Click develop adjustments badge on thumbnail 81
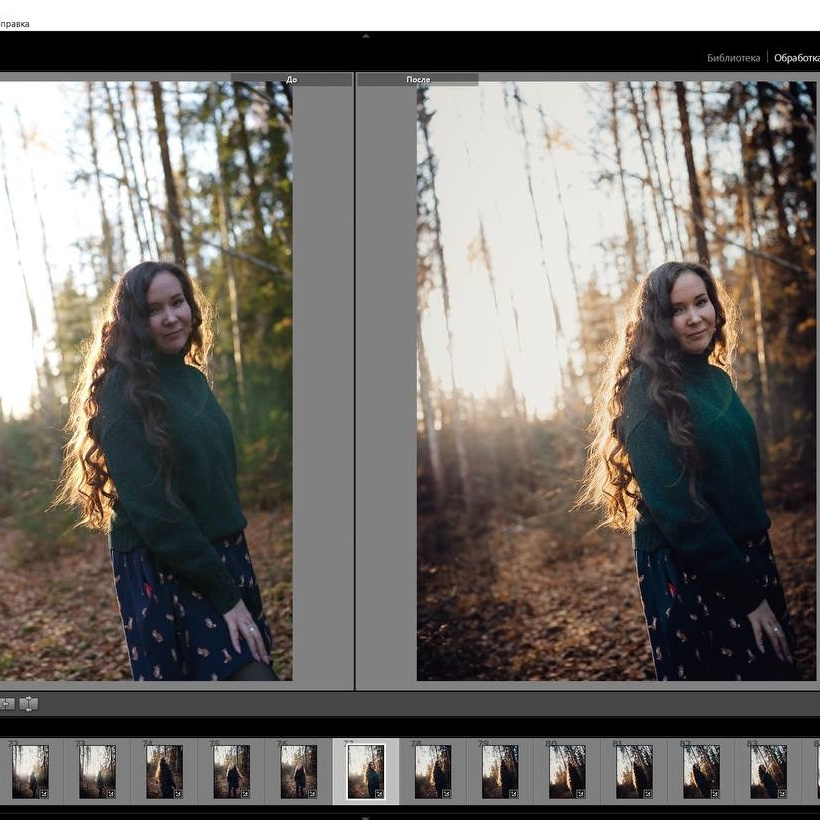 pyautogui.click(x=646, y=793)
